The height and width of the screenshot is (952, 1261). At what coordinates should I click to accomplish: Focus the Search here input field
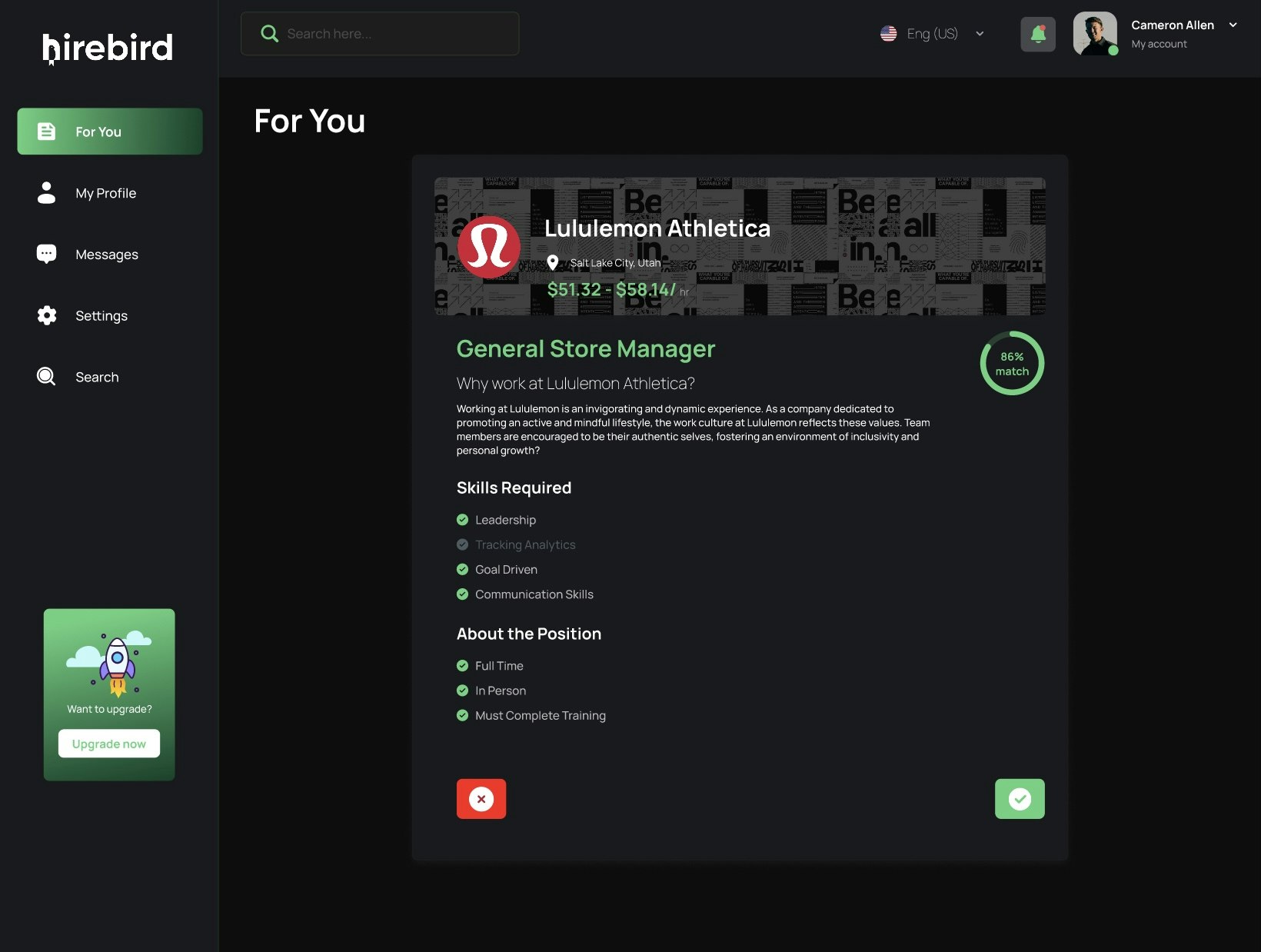click(380, 34)
